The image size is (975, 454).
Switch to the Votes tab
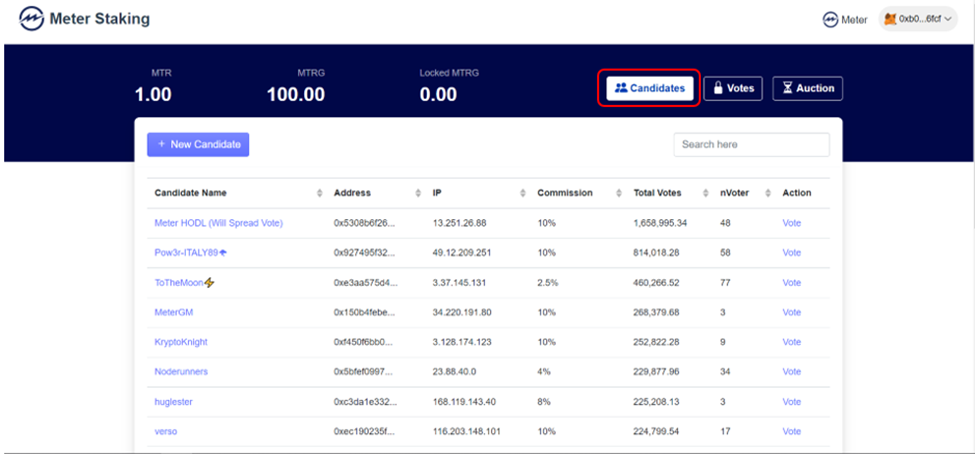point(733,88)
